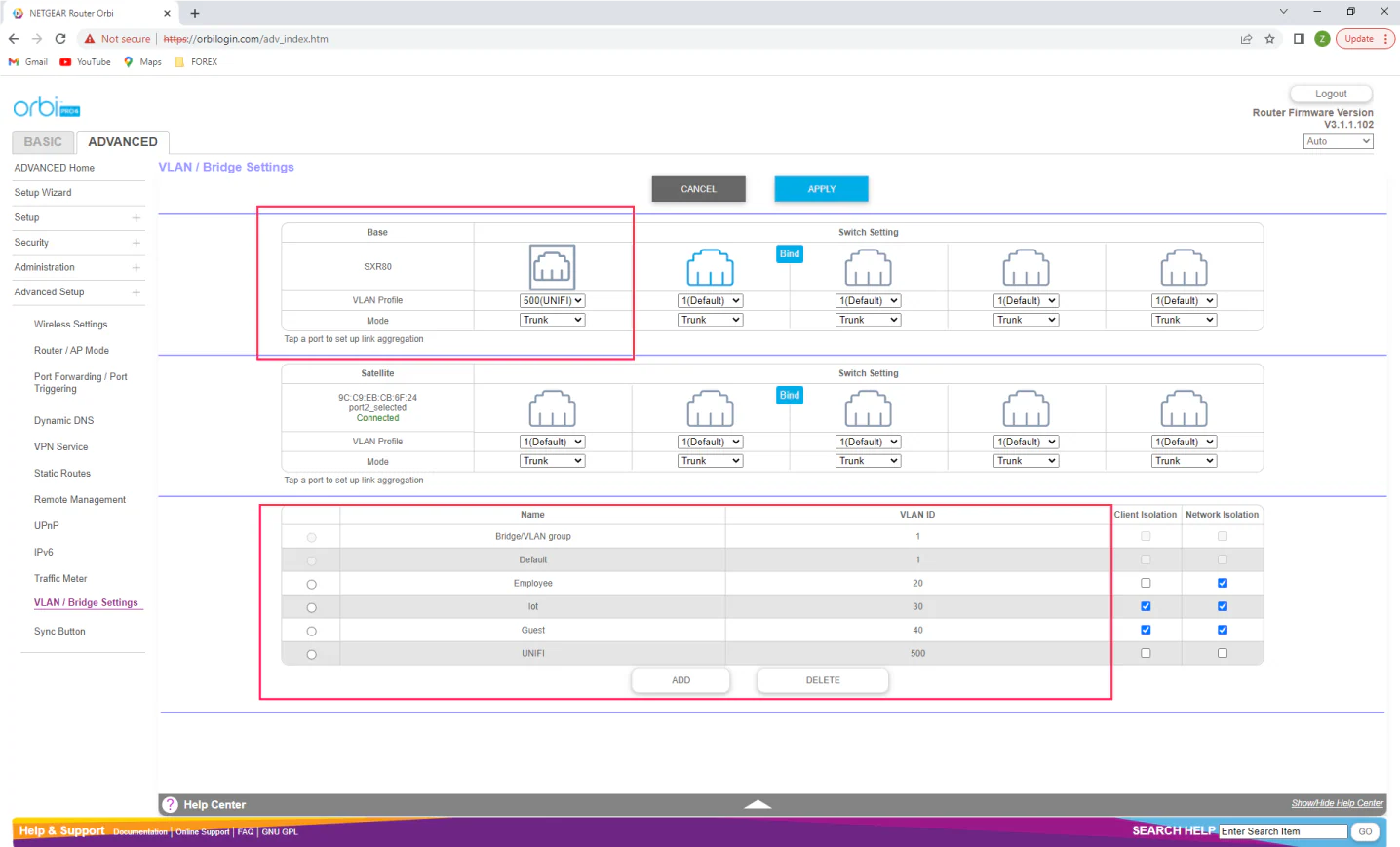Click the Satellite first Ethernet port icon
The width and height of the screenshot is (1400, 847).
tap(552, 408)
